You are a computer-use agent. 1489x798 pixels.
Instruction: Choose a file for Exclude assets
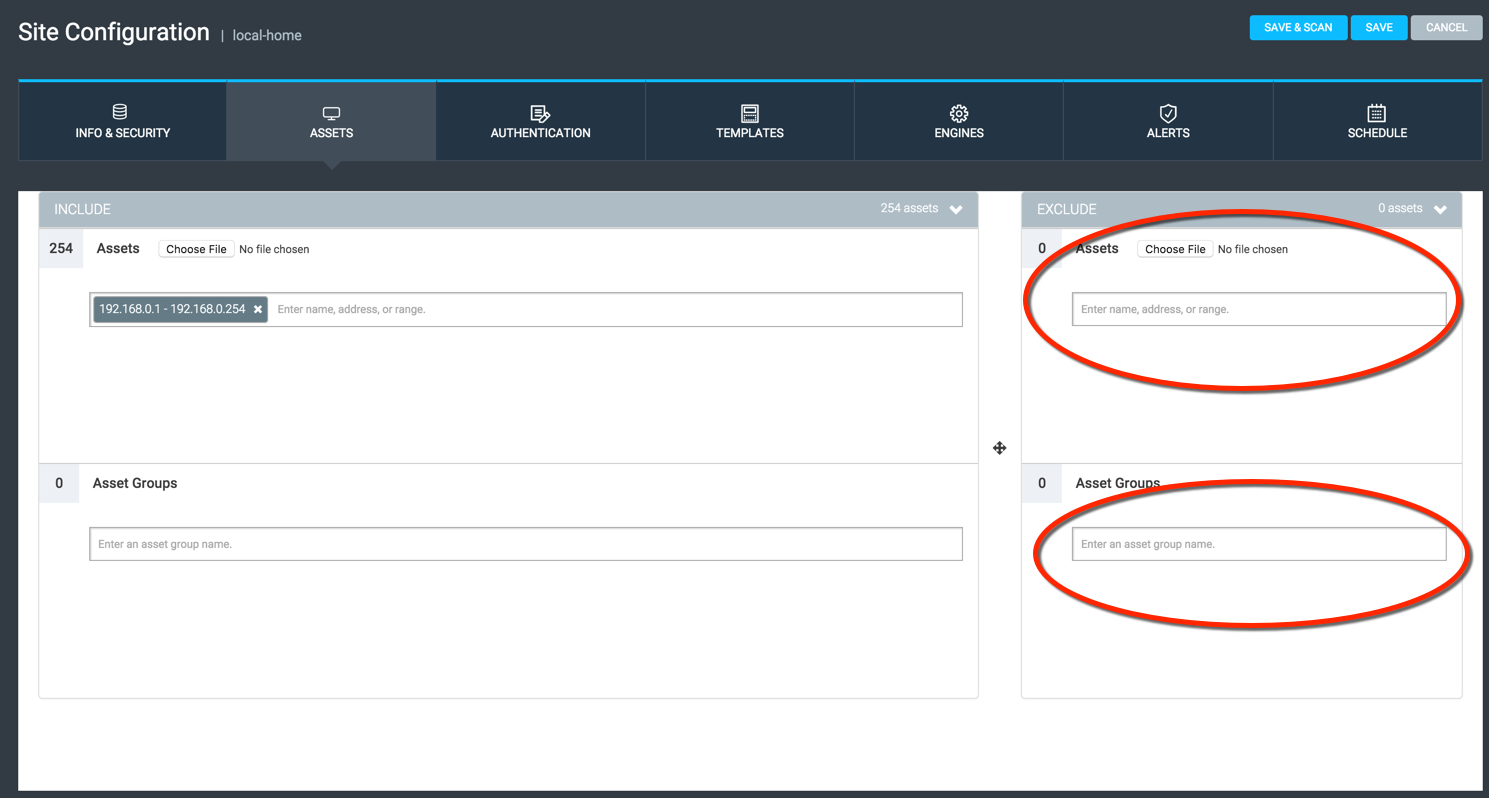tap(1175, 249)
